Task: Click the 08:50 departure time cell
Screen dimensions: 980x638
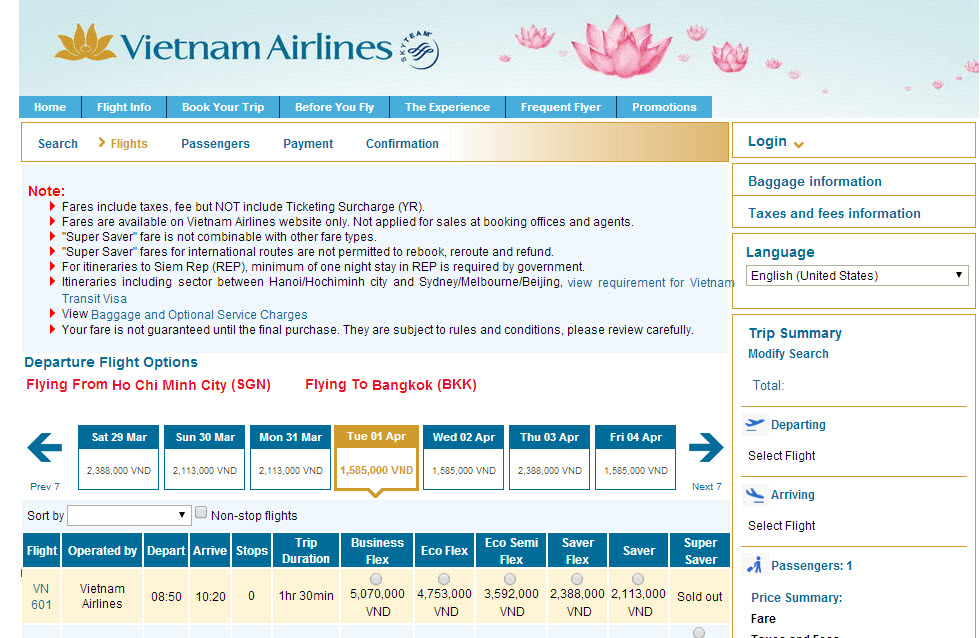Action: coord(166,597)
